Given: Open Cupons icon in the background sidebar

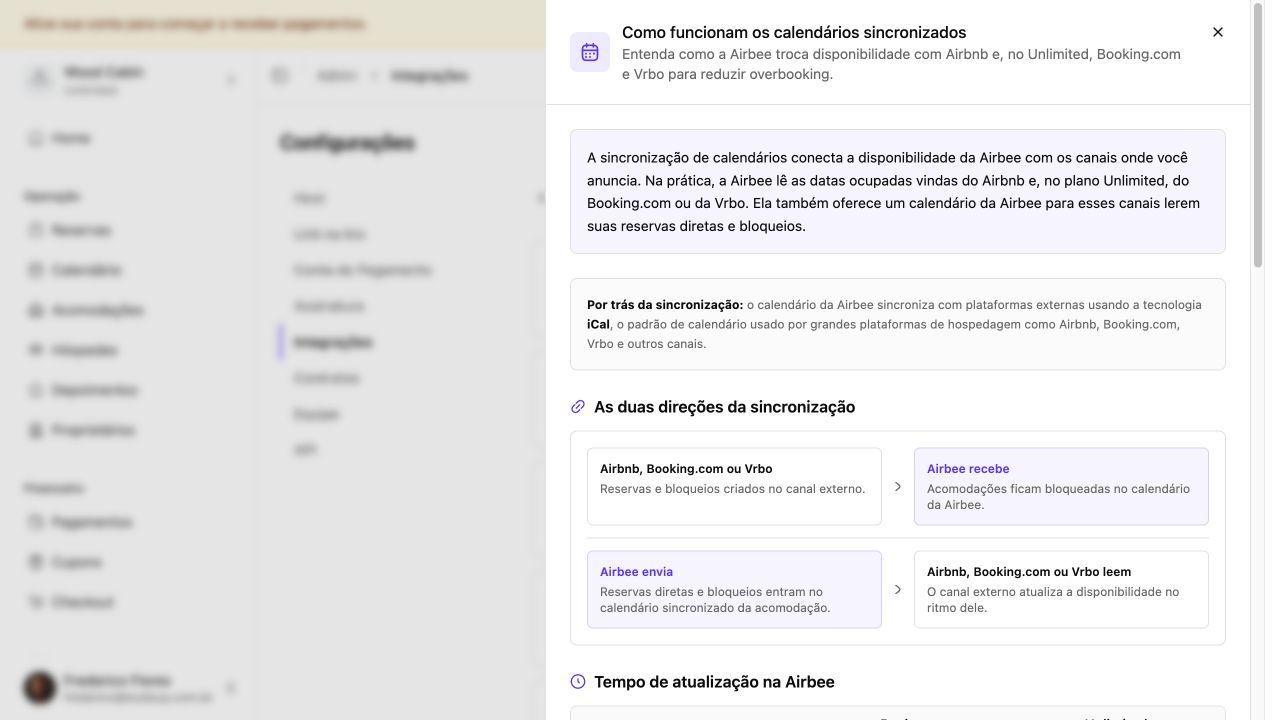Looking at the screenshot, I should tap(36, 562).
